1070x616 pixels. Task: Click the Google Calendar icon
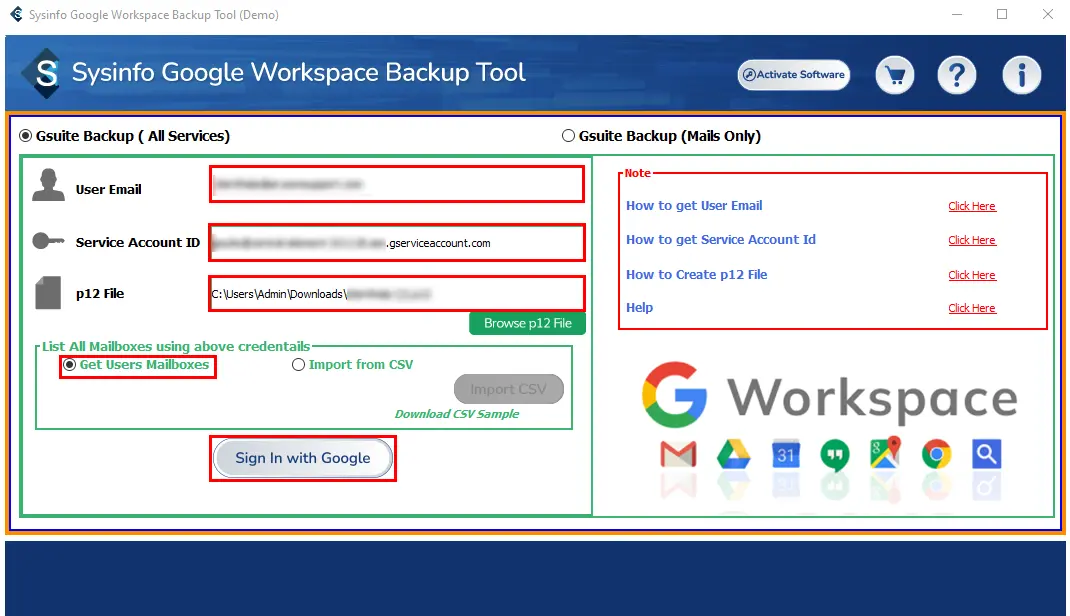[x=785, y=455]
